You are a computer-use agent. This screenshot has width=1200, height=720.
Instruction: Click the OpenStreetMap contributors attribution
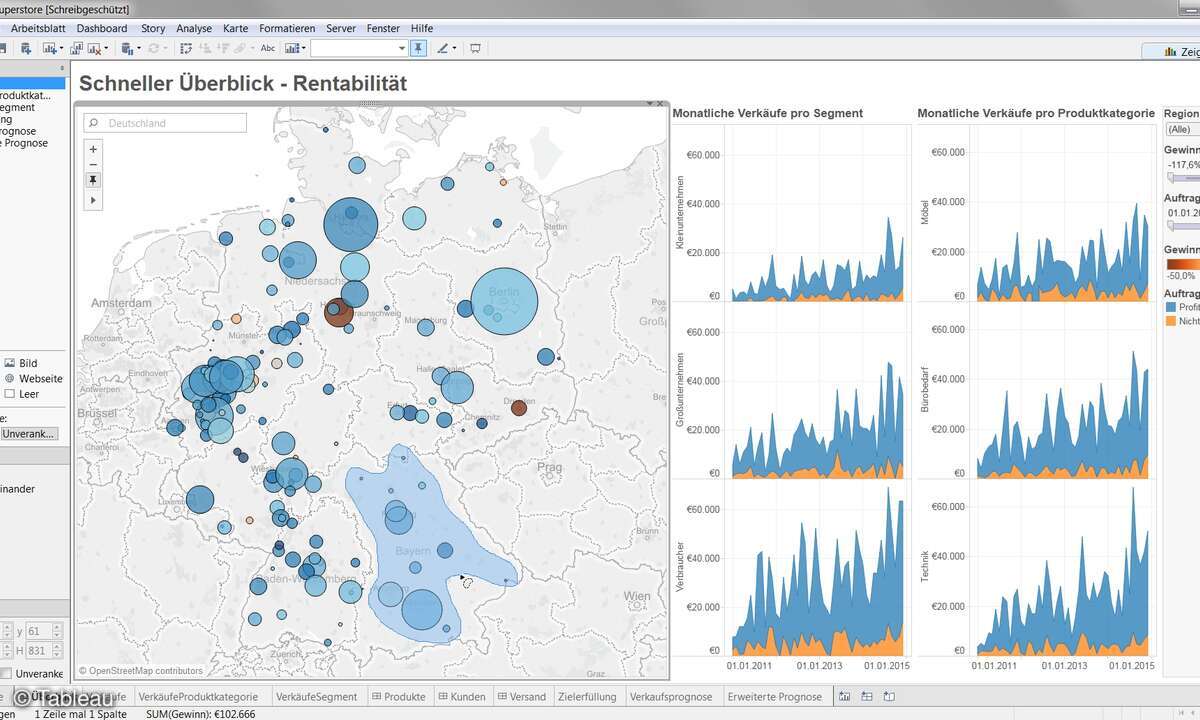[x=140, y=671]
